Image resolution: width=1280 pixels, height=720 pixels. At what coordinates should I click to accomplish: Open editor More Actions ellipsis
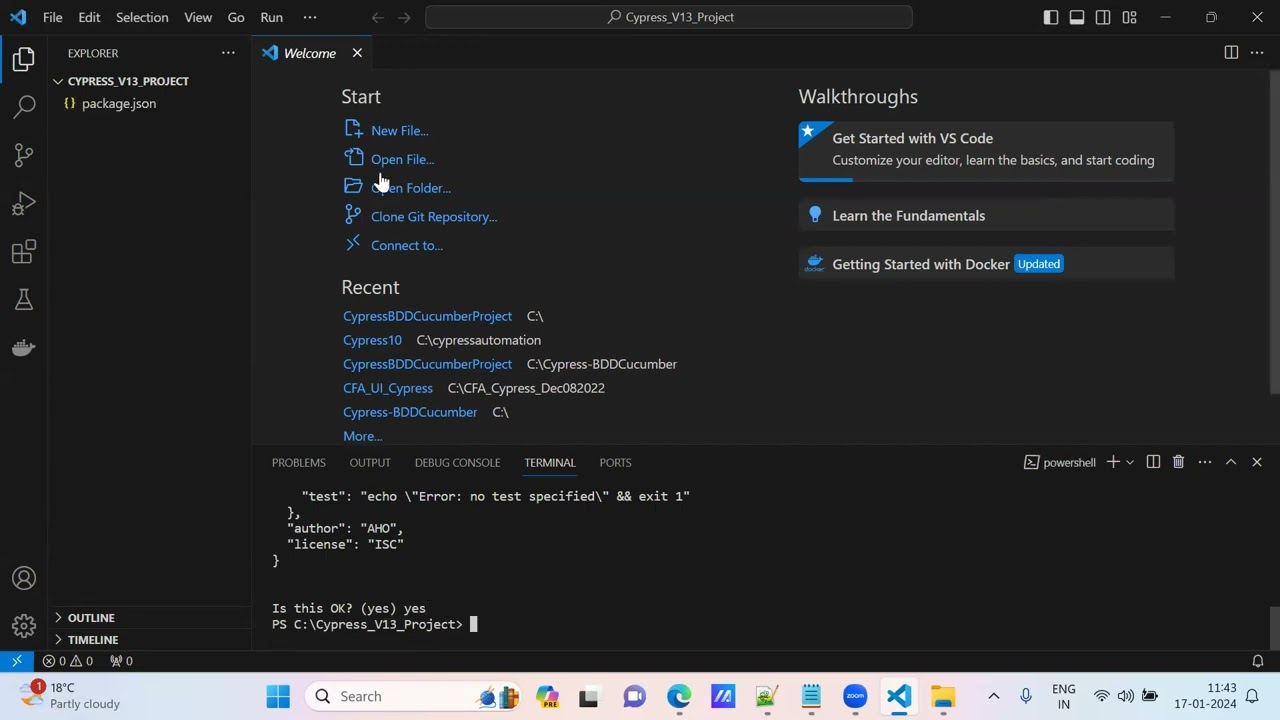[1257, 53]
